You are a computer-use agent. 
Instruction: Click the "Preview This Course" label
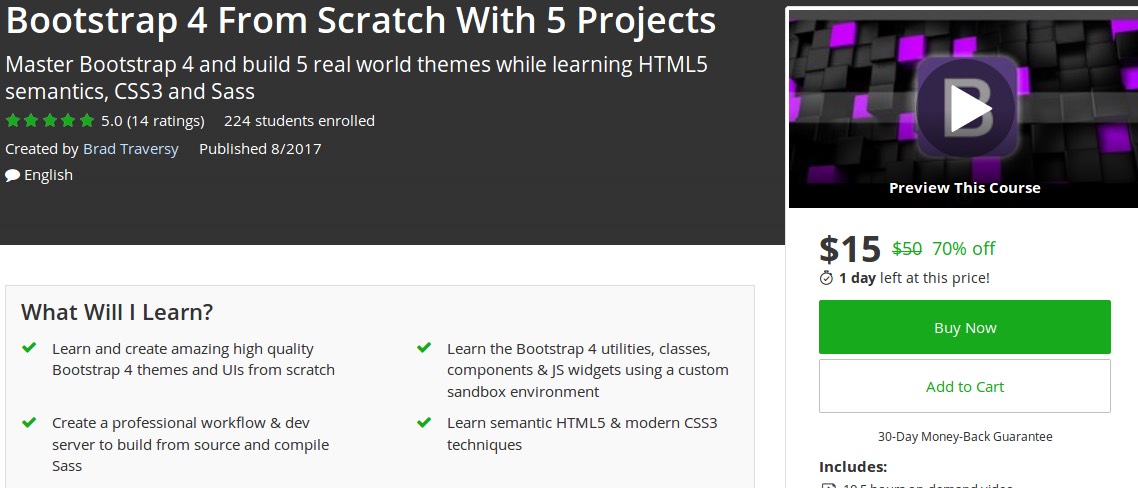[x=964, y=188]
